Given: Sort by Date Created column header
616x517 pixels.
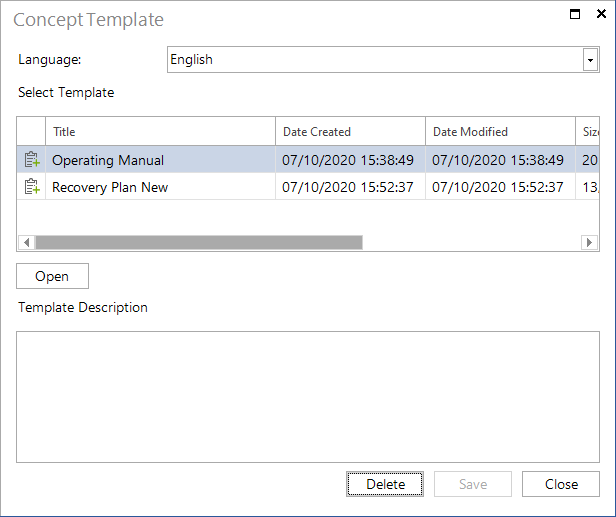Looking at the screenshot, I should (x=350, y=132).
